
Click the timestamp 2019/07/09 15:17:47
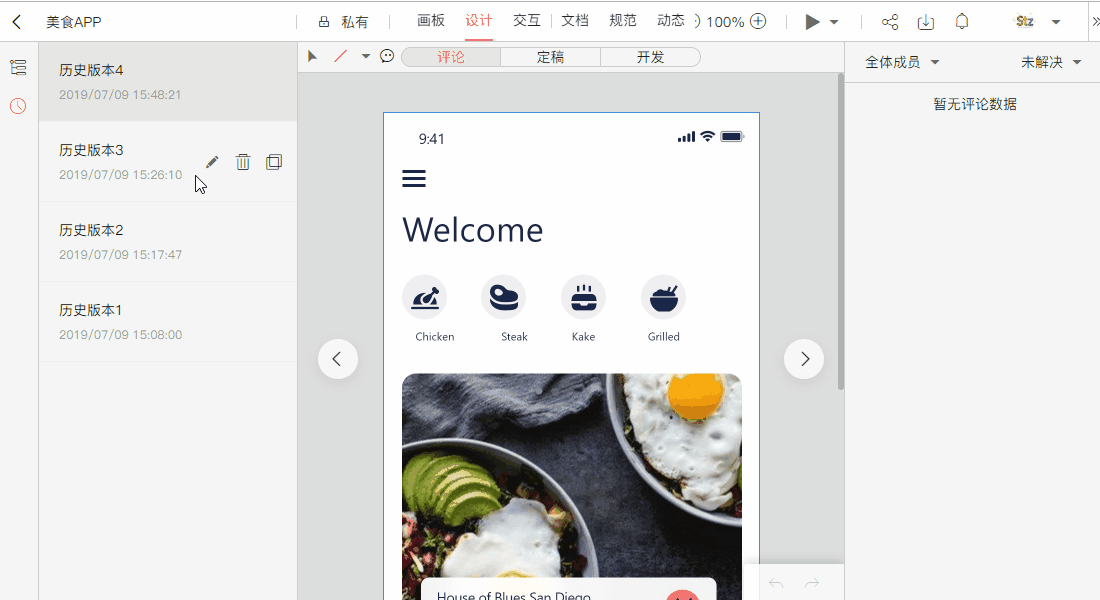point(120,255)
